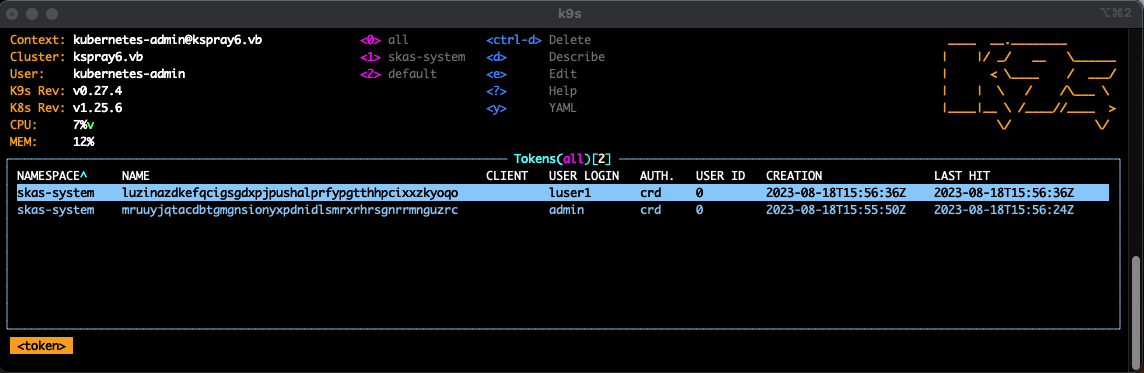The height and width of the screenshot is (373, 1144).
Task: Click the <ctrl-d> Delete shortcut hint
Action: 538,40
